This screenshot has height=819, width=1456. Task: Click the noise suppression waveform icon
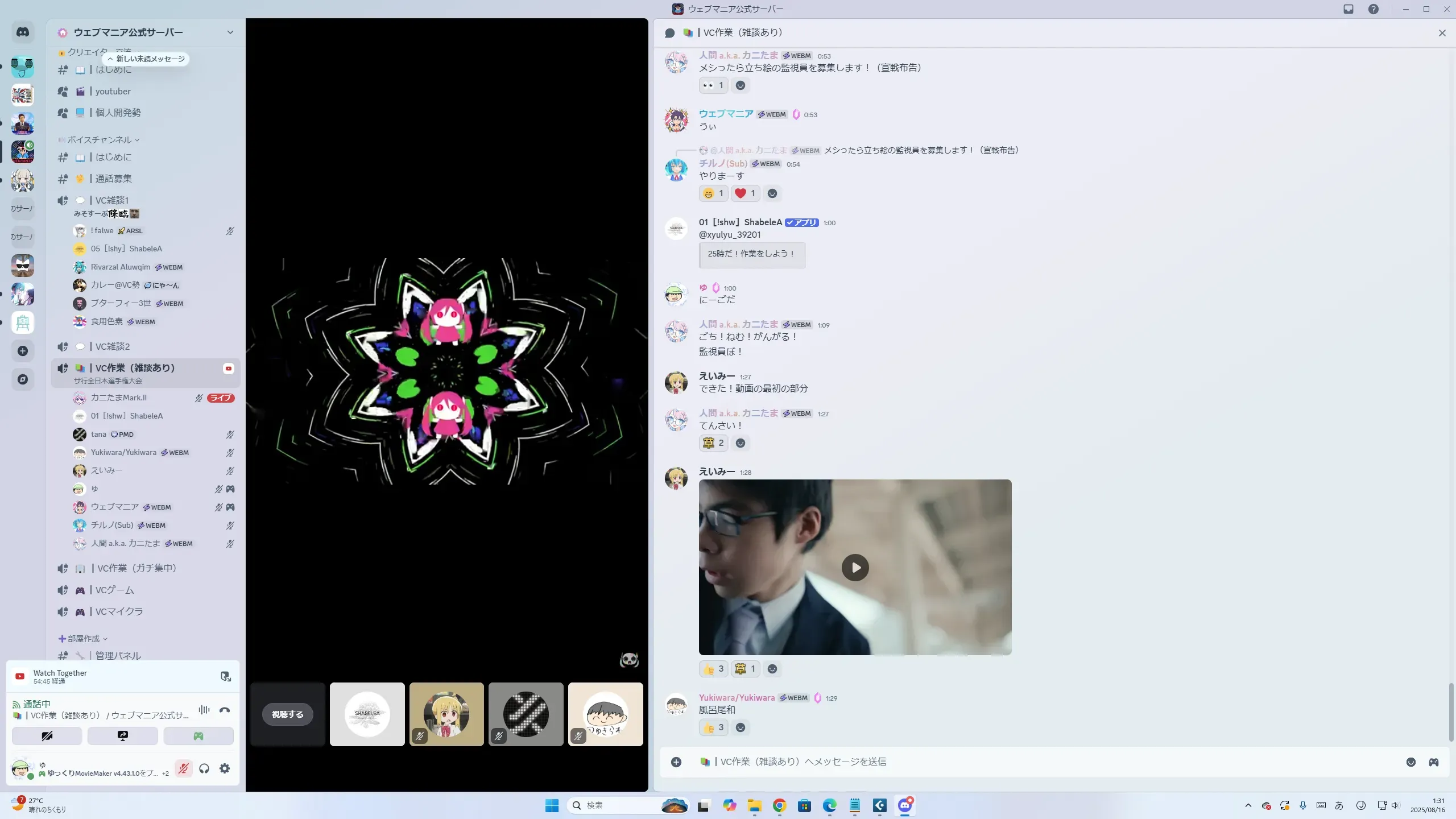pyautogui.click(x=204, y=710)
